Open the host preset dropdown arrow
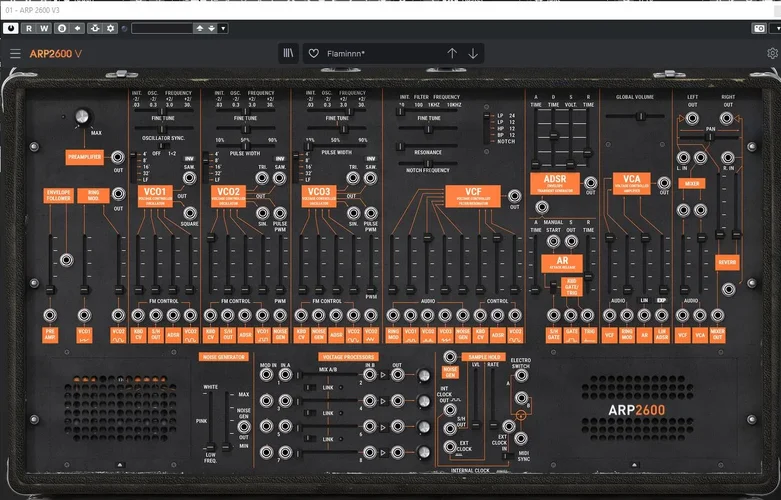Image resolution: width=781 pixels, height=500 pixels. 222,28
